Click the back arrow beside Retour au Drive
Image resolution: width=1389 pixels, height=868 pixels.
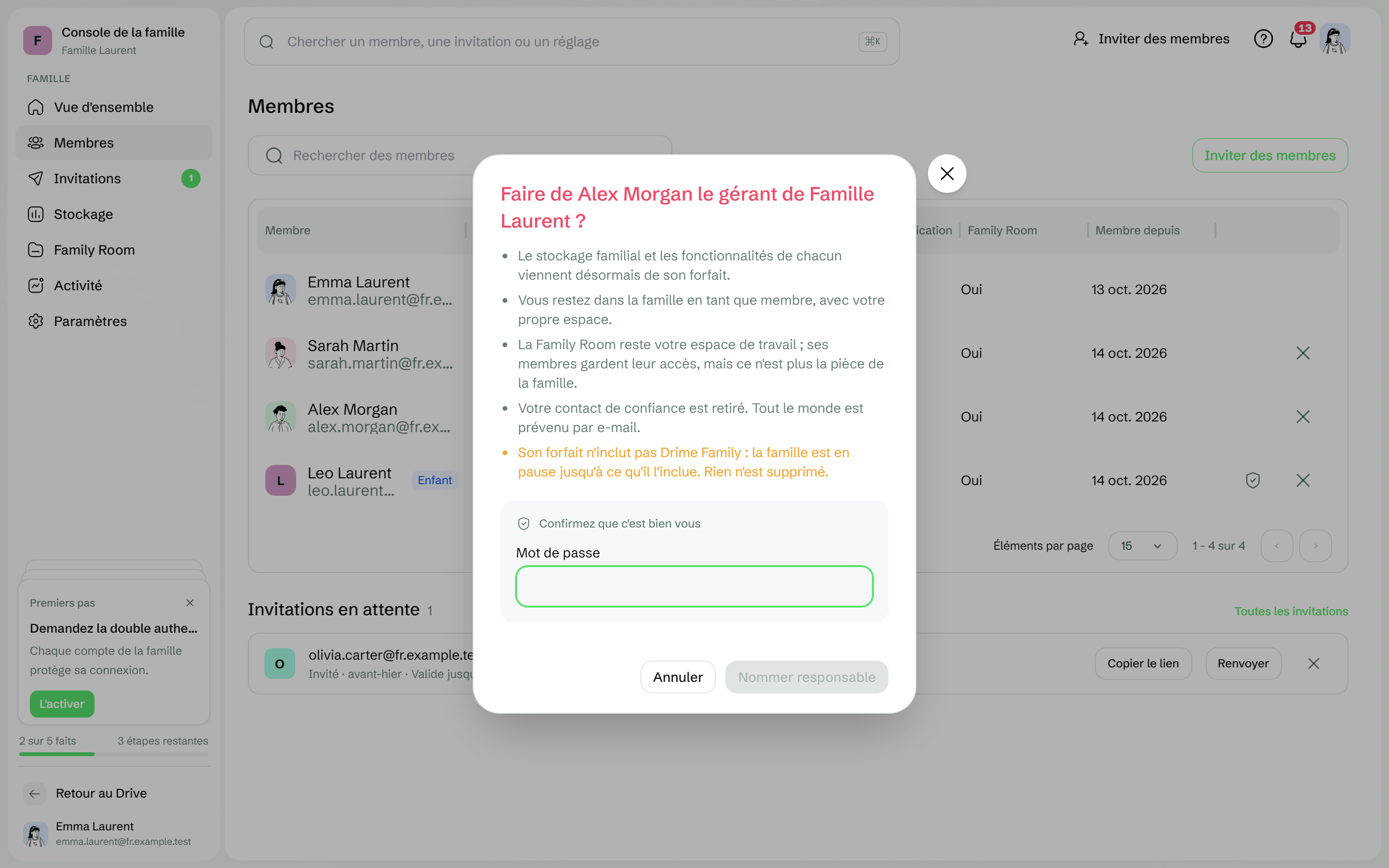(x=34, y=793)
